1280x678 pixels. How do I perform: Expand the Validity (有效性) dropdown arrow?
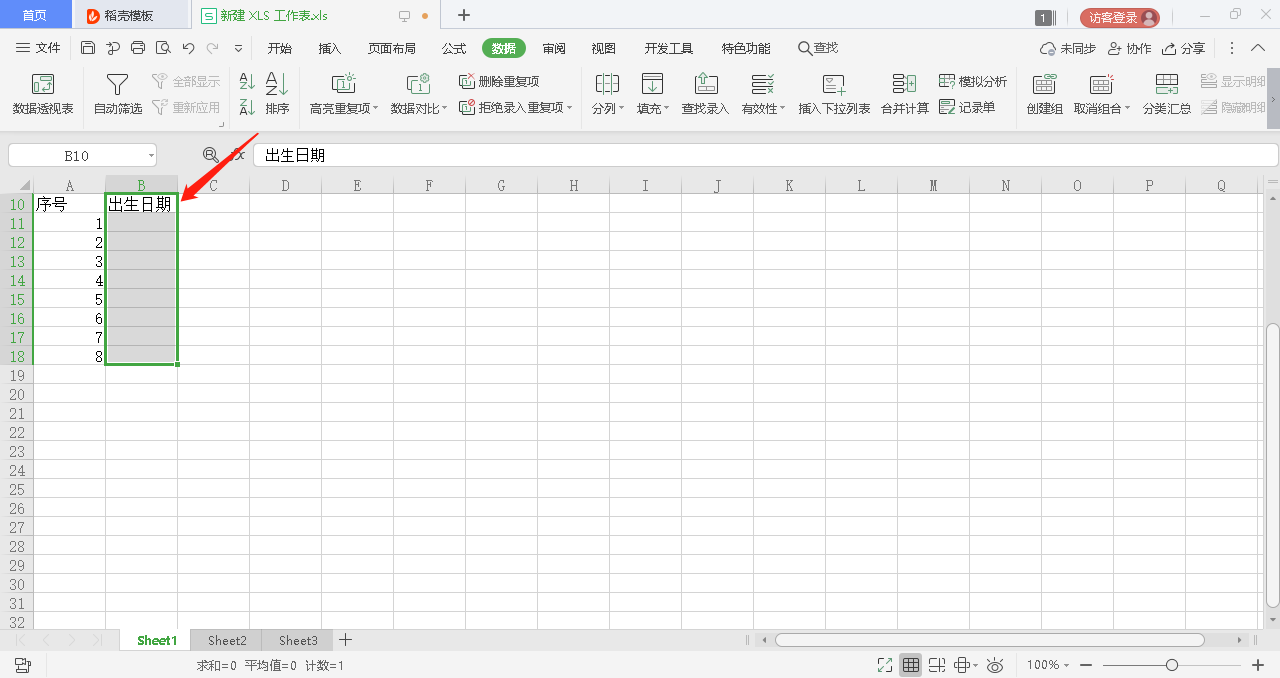(782, 108)
